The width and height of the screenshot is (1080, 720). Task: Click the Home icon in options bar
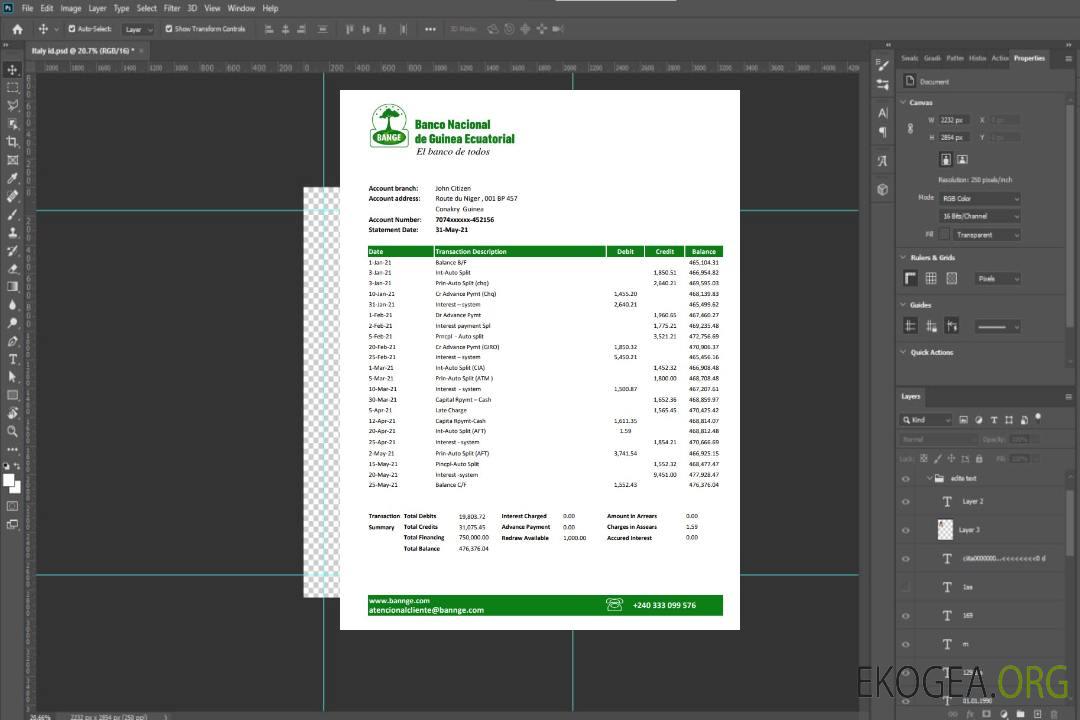pos(17,29)
